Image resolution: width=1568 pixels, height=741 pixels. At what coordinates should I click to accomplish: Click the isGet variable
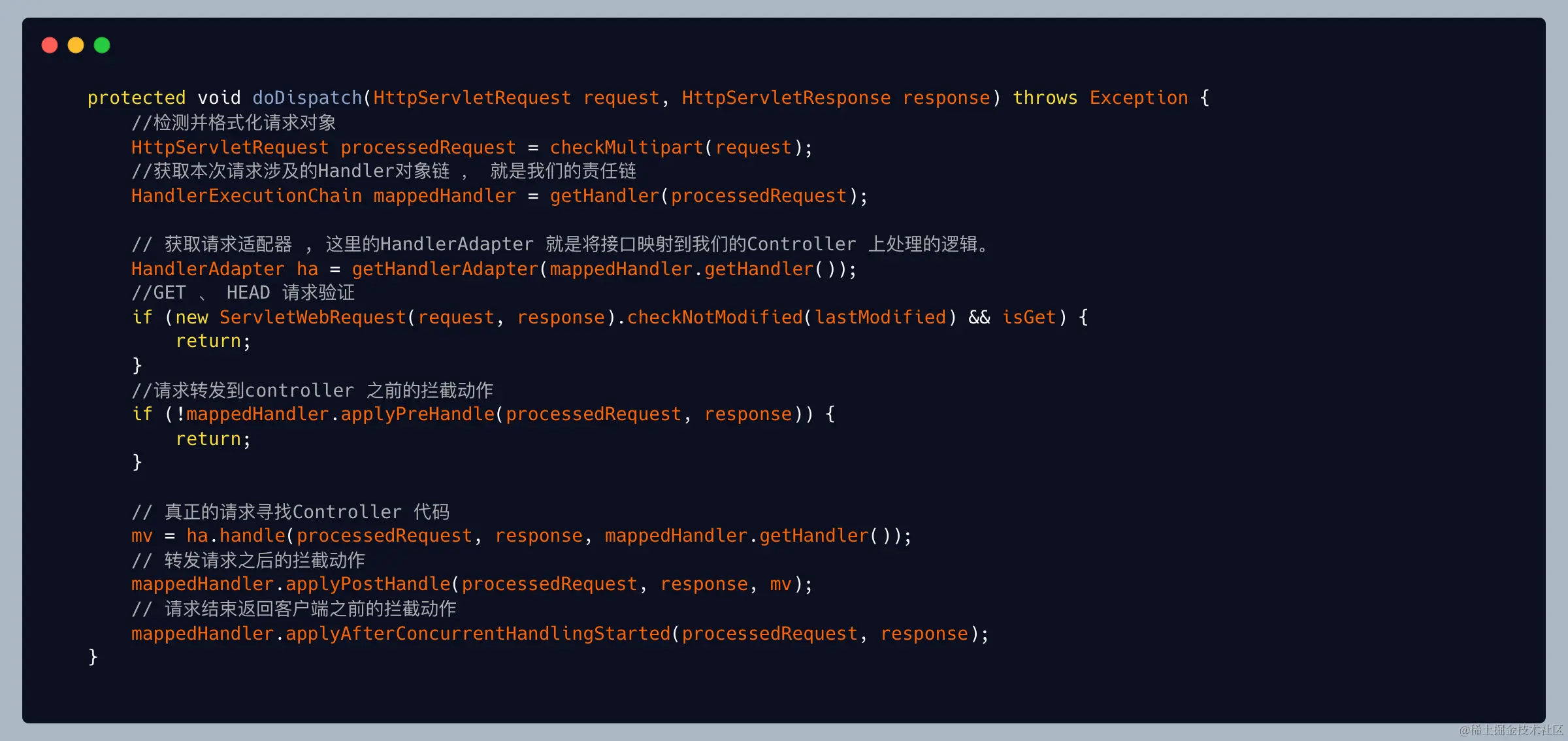1029,318
